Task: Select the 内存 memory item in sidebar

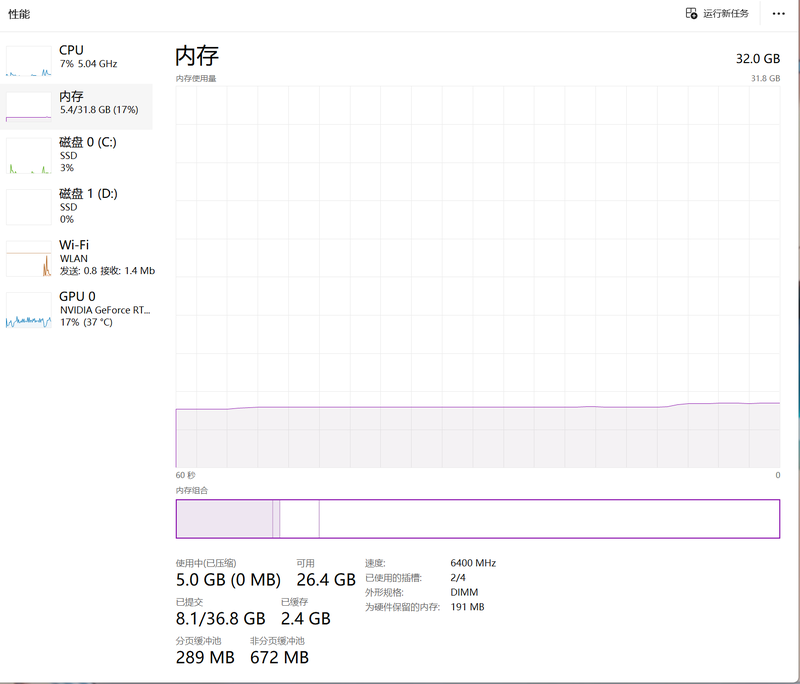Action: 77,107
